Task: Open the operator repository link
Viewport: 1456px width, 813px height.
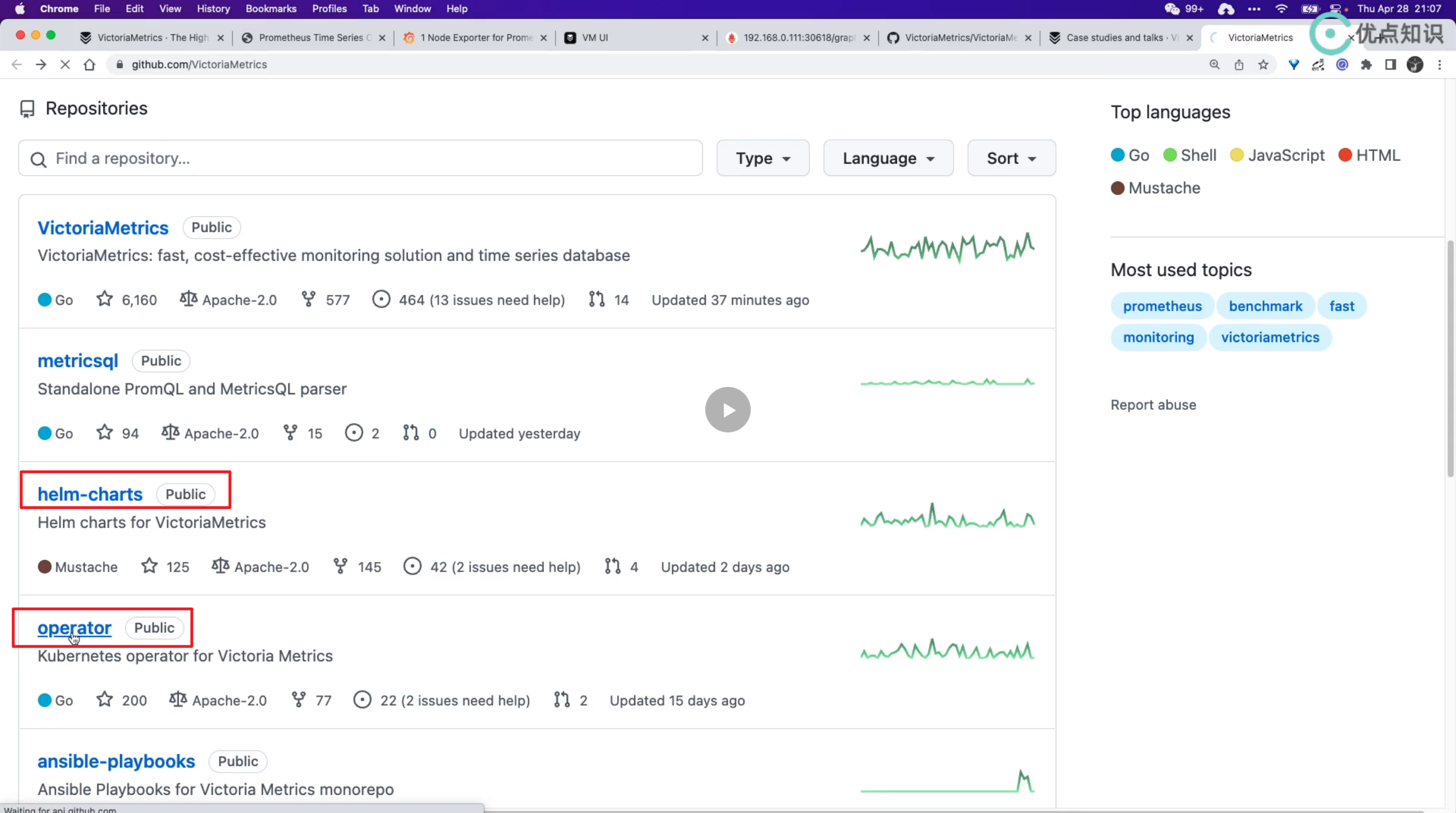Action: tap(75, 628)
